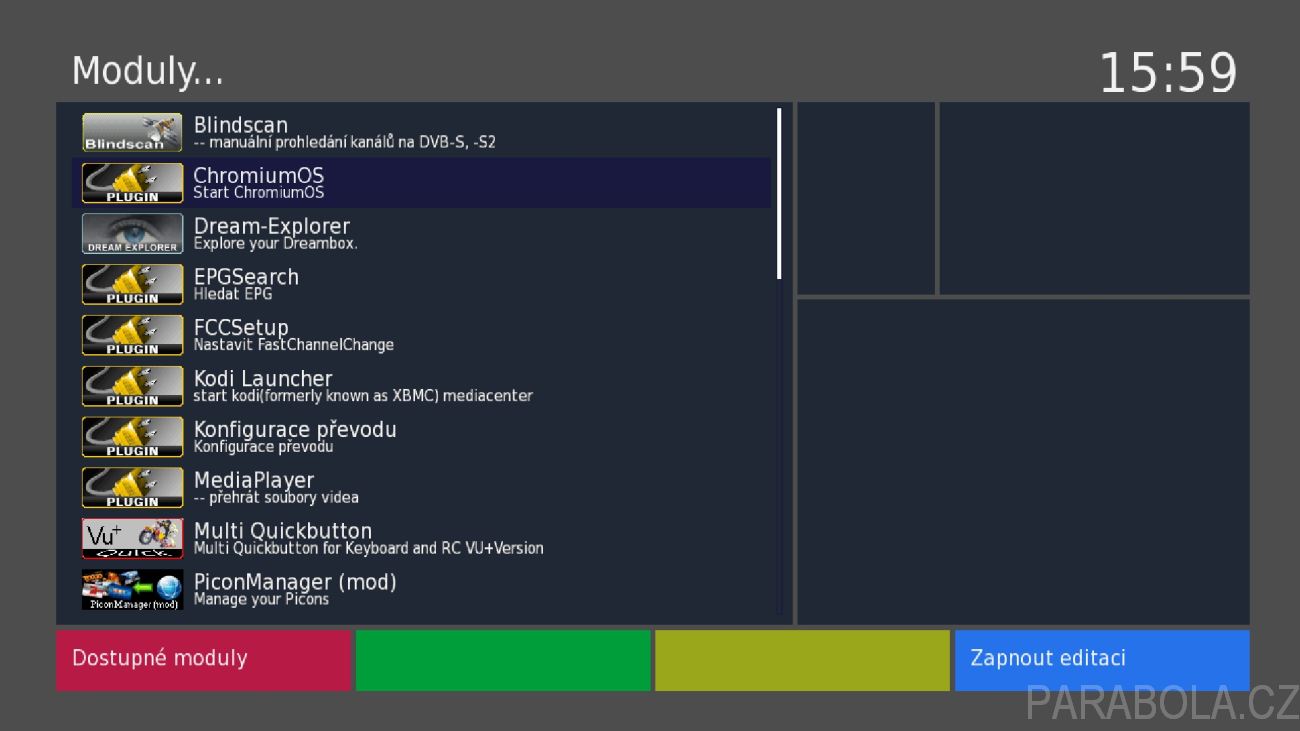The width and height of the screenshot is (1300, 731).
Task: Click 'Explore your Dreambox.' description
Action: 275,244
